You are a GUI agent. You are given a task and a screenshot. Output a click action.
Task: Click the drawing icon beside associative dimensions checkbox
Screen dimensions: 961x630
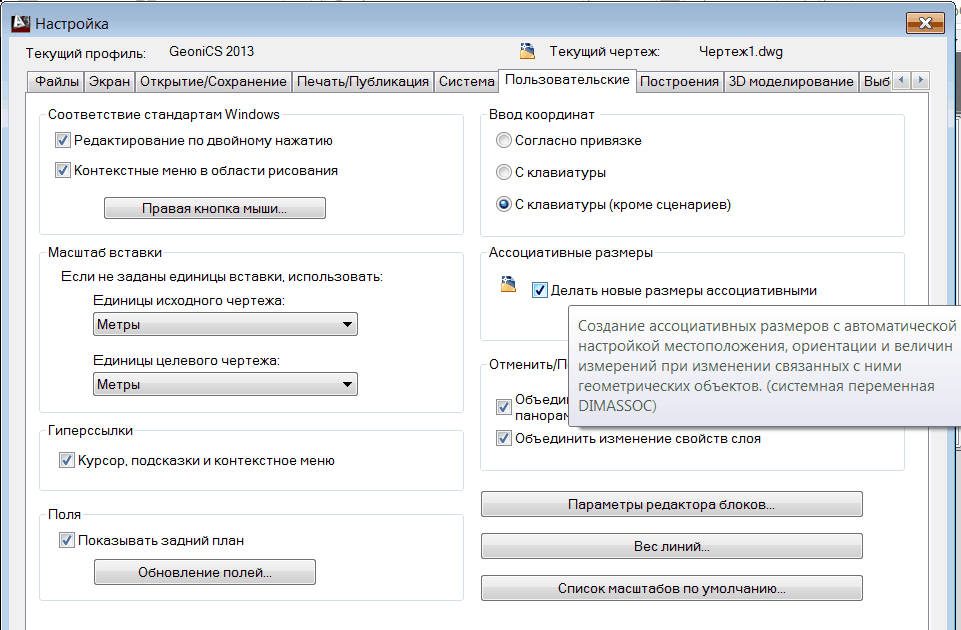[509, 286]
